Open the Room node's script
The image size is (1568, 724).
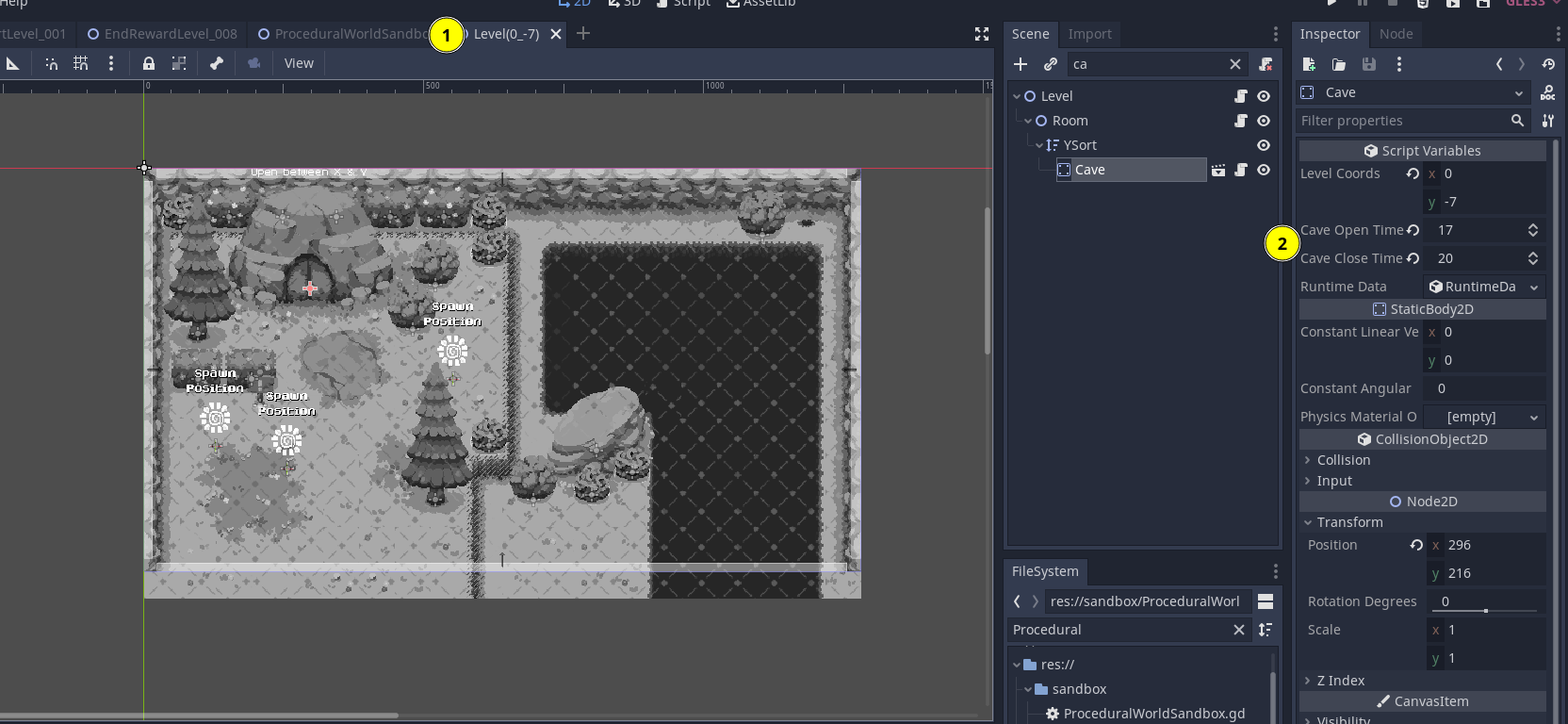click(1241, 121)
